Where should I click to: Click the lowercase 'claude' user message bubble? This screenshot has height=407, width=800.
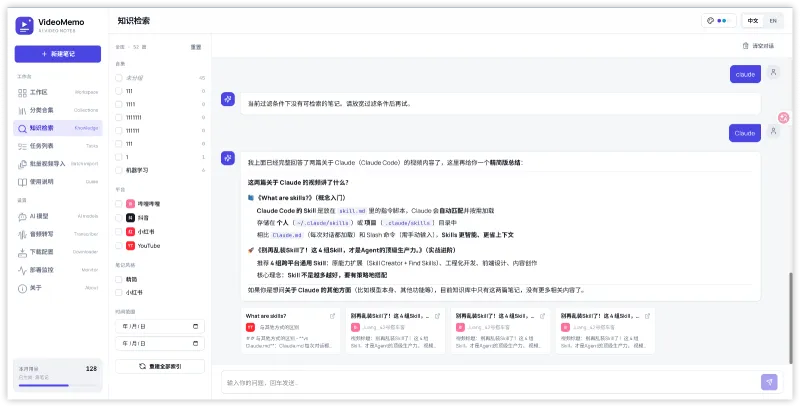pyautogui.click(x=745, y=74)
